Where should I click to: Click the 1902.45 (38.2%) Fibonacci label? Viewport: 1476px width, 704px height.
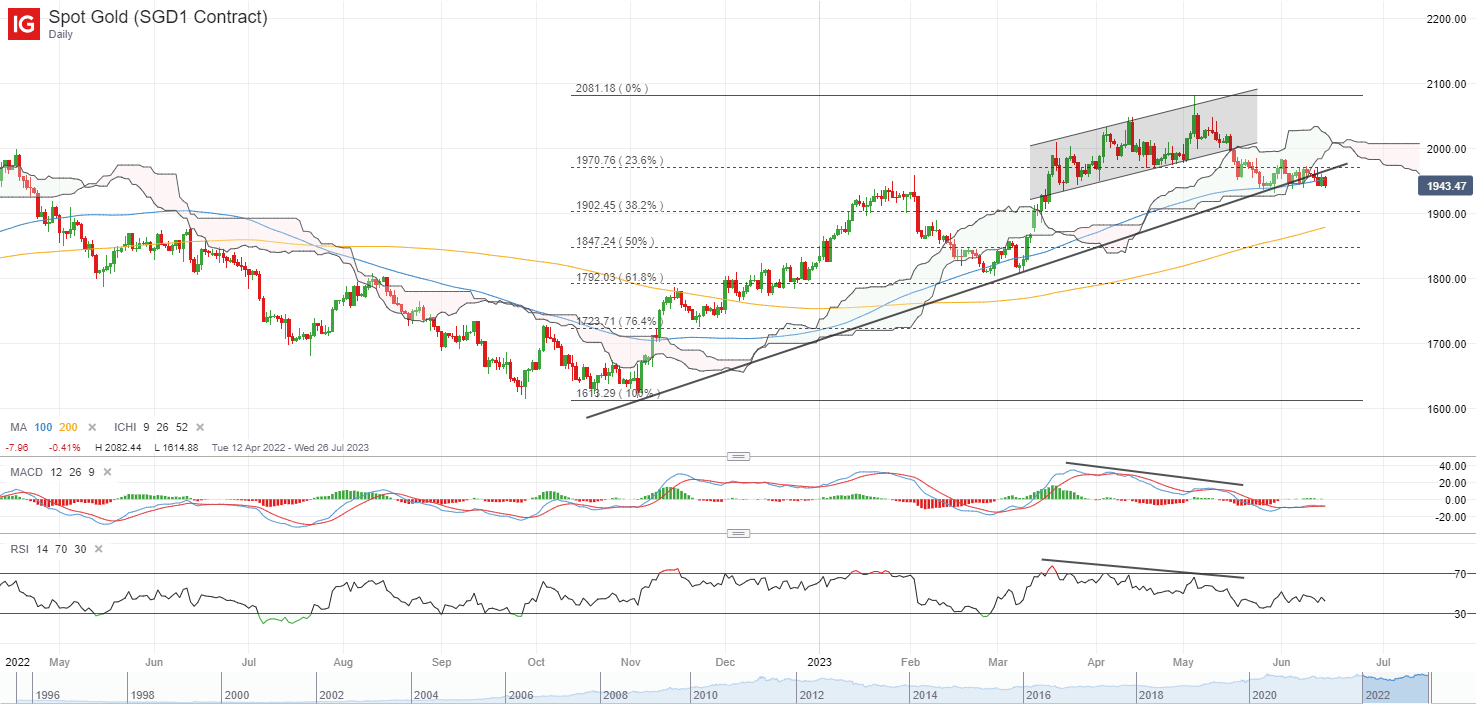619,206
